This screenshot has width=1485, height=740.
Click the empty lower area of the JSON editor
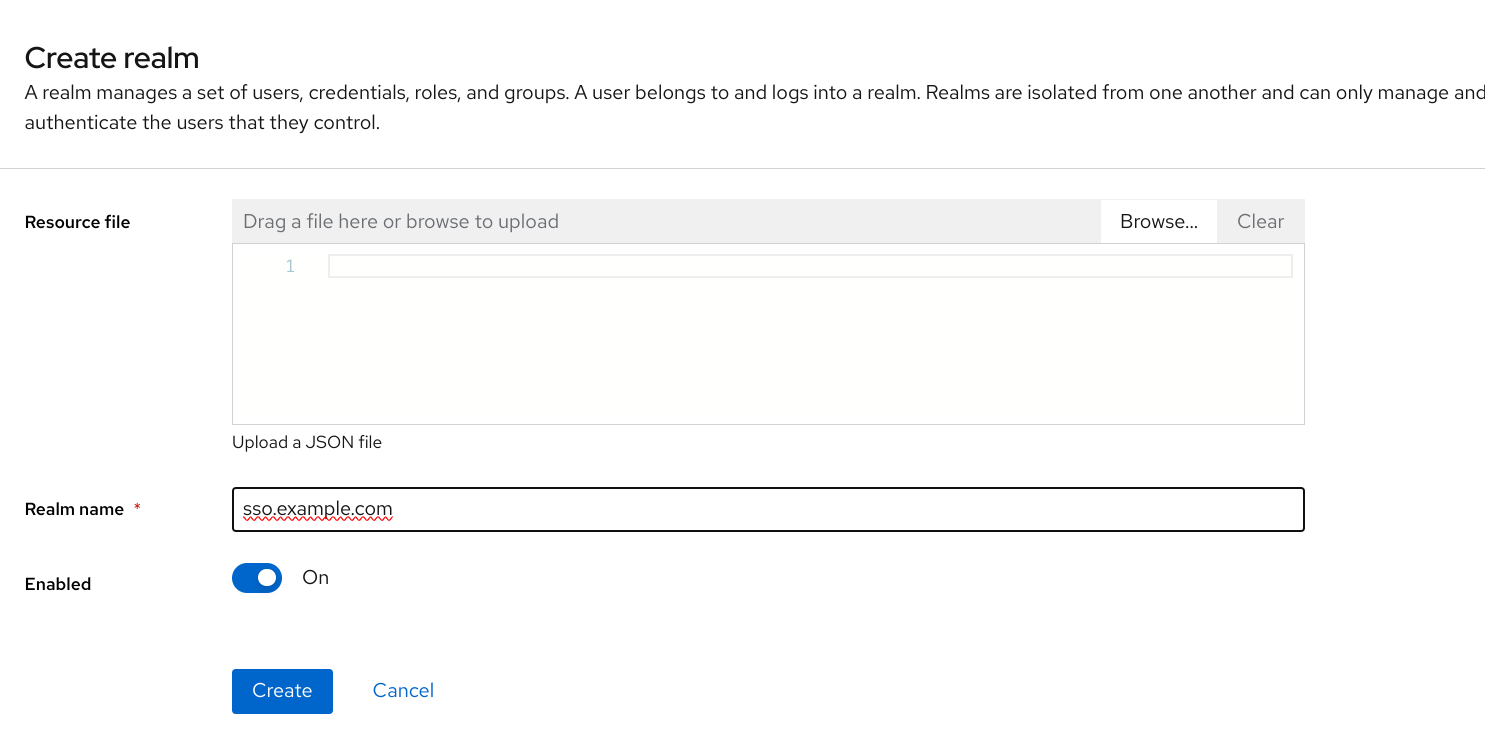(767, 360)
